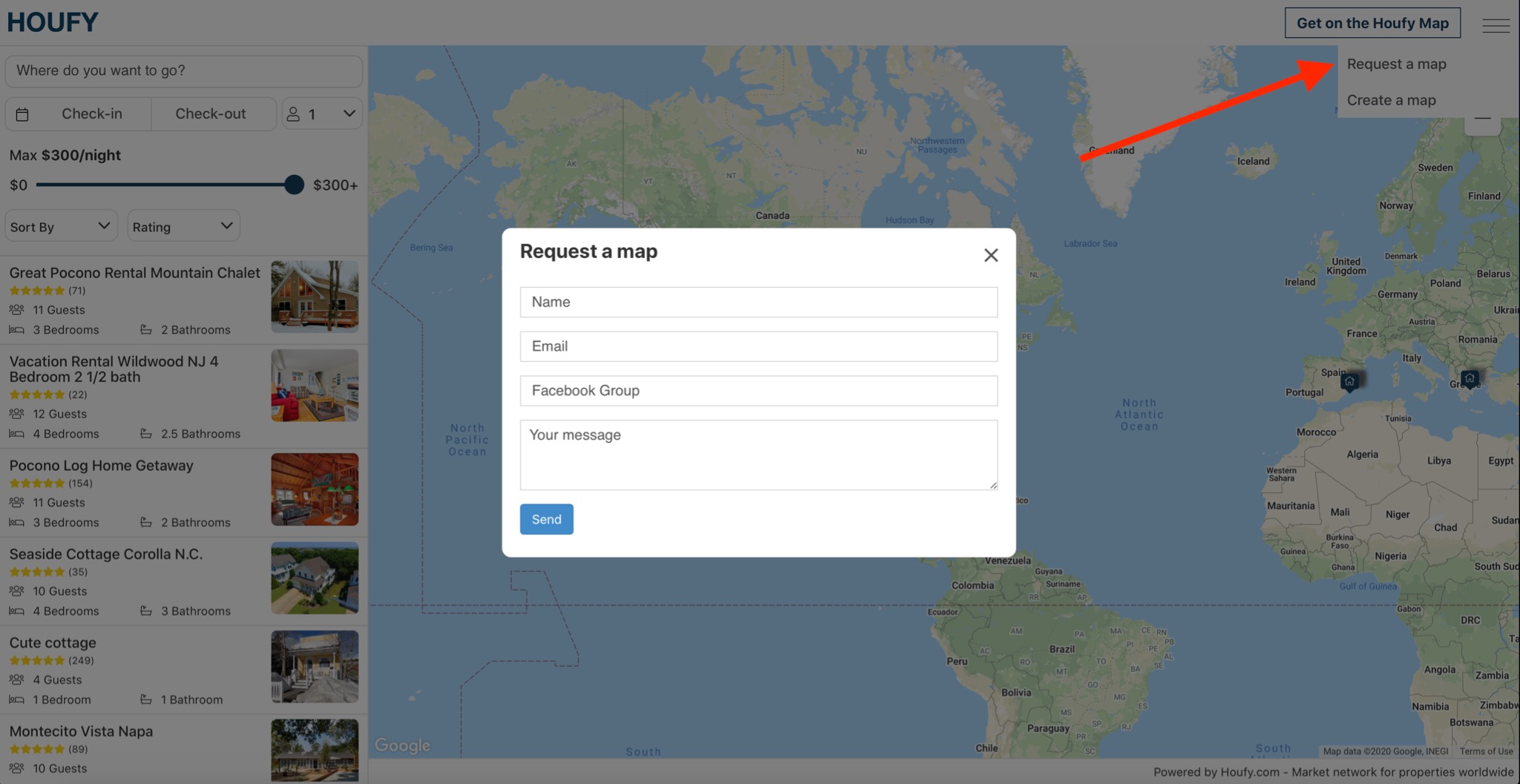This screenshot has width=1520, height=784.
Task: Click star rating of Montecito Vista Napa
Action: tap(37, 749)
